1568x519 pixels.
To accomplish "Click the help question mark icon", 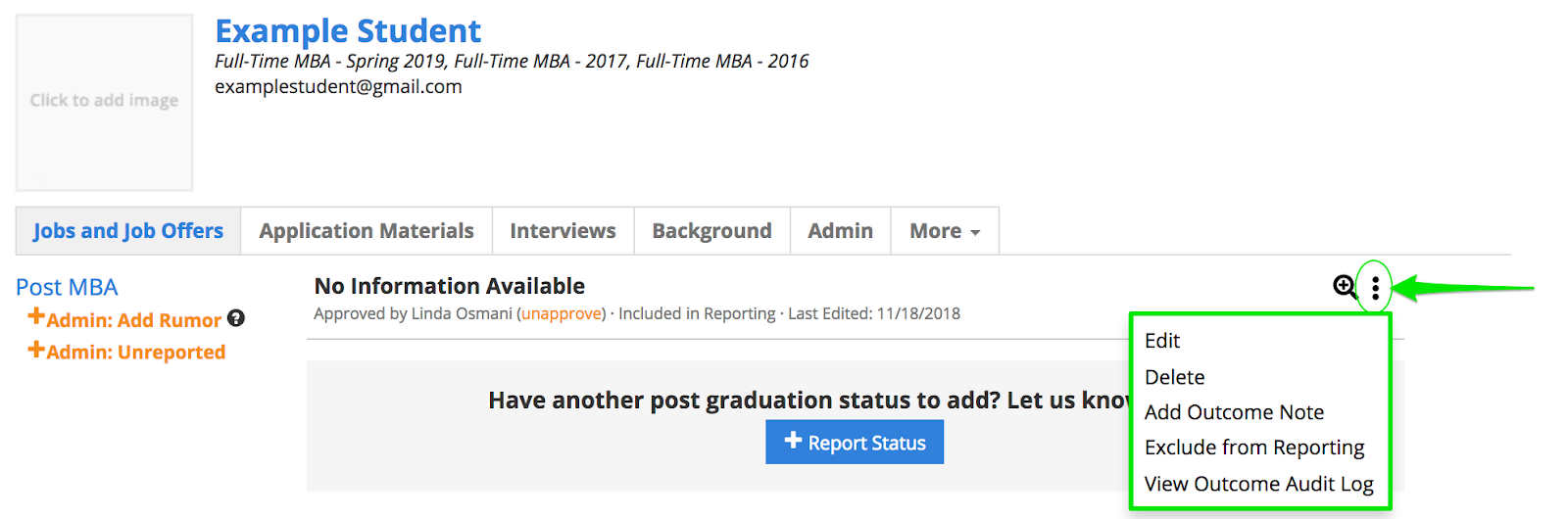I will coord(236,318).
